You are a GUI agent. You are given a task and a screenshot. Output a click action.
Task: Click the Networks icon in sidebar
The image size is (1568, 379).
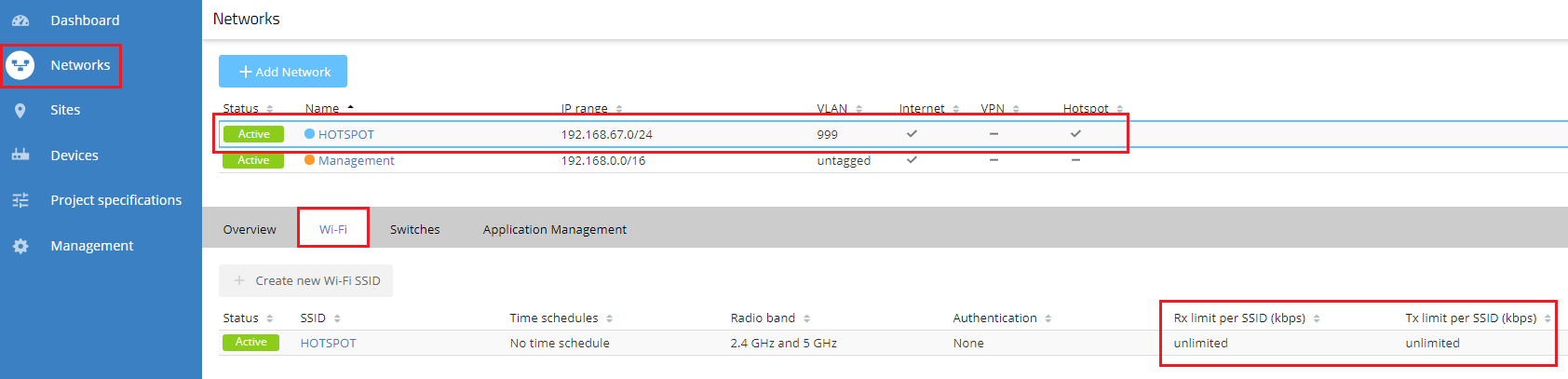tap(20, 65)
